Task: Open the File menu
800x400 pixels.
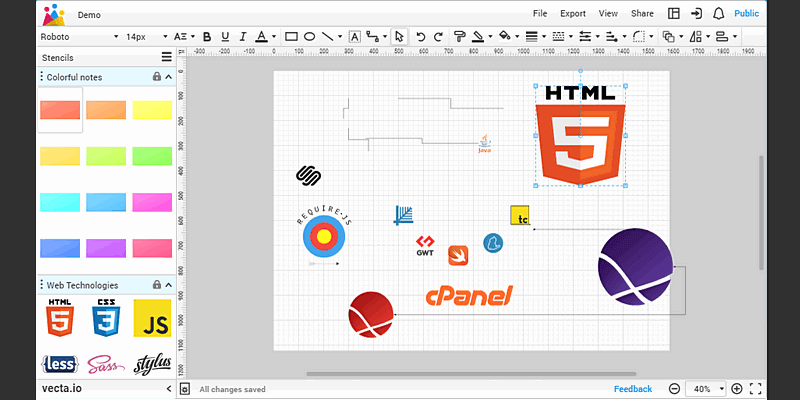Action: (x=540, y=14)
